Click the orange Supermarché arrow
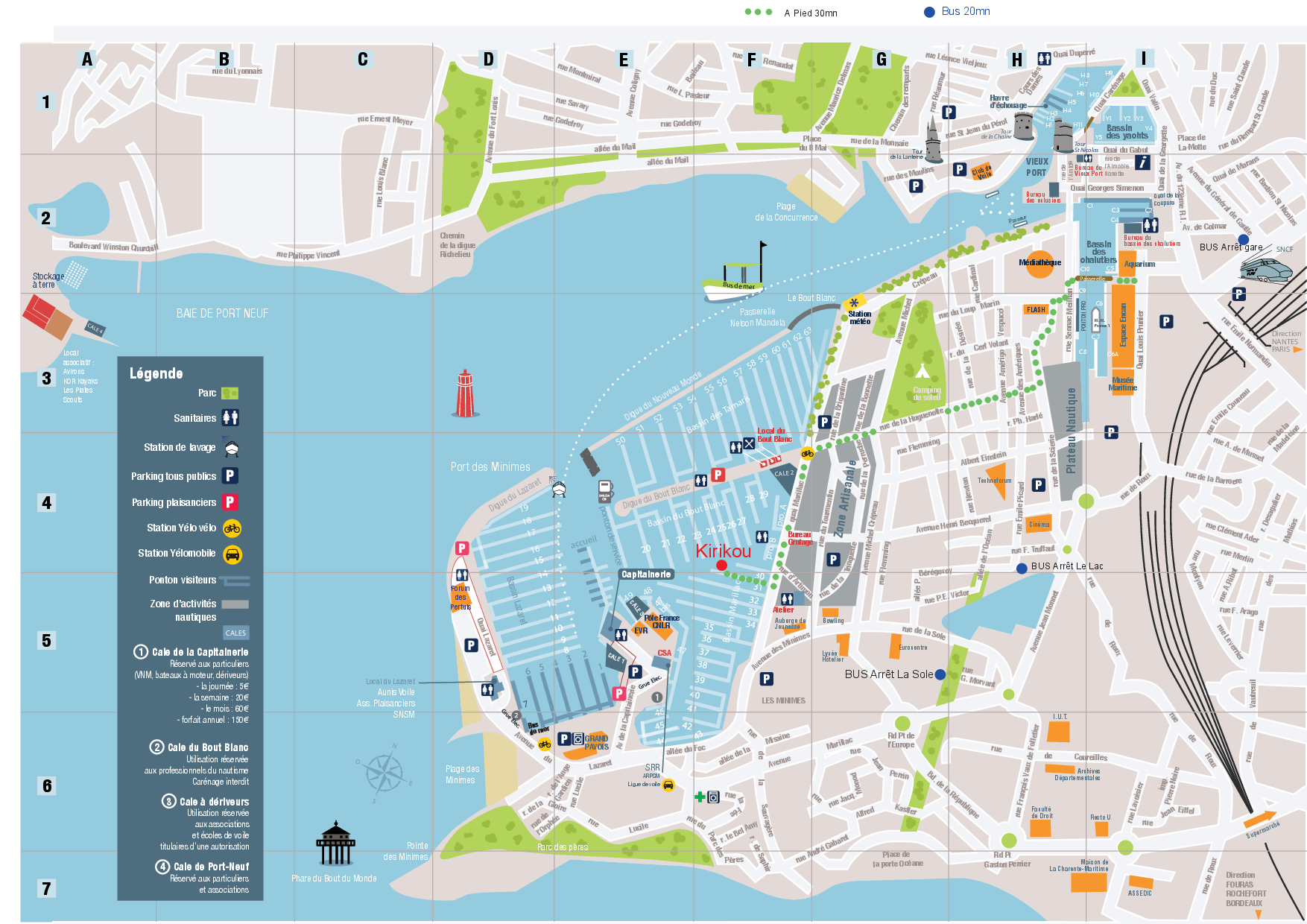Screen dimensions: 1307x924 1260,819
